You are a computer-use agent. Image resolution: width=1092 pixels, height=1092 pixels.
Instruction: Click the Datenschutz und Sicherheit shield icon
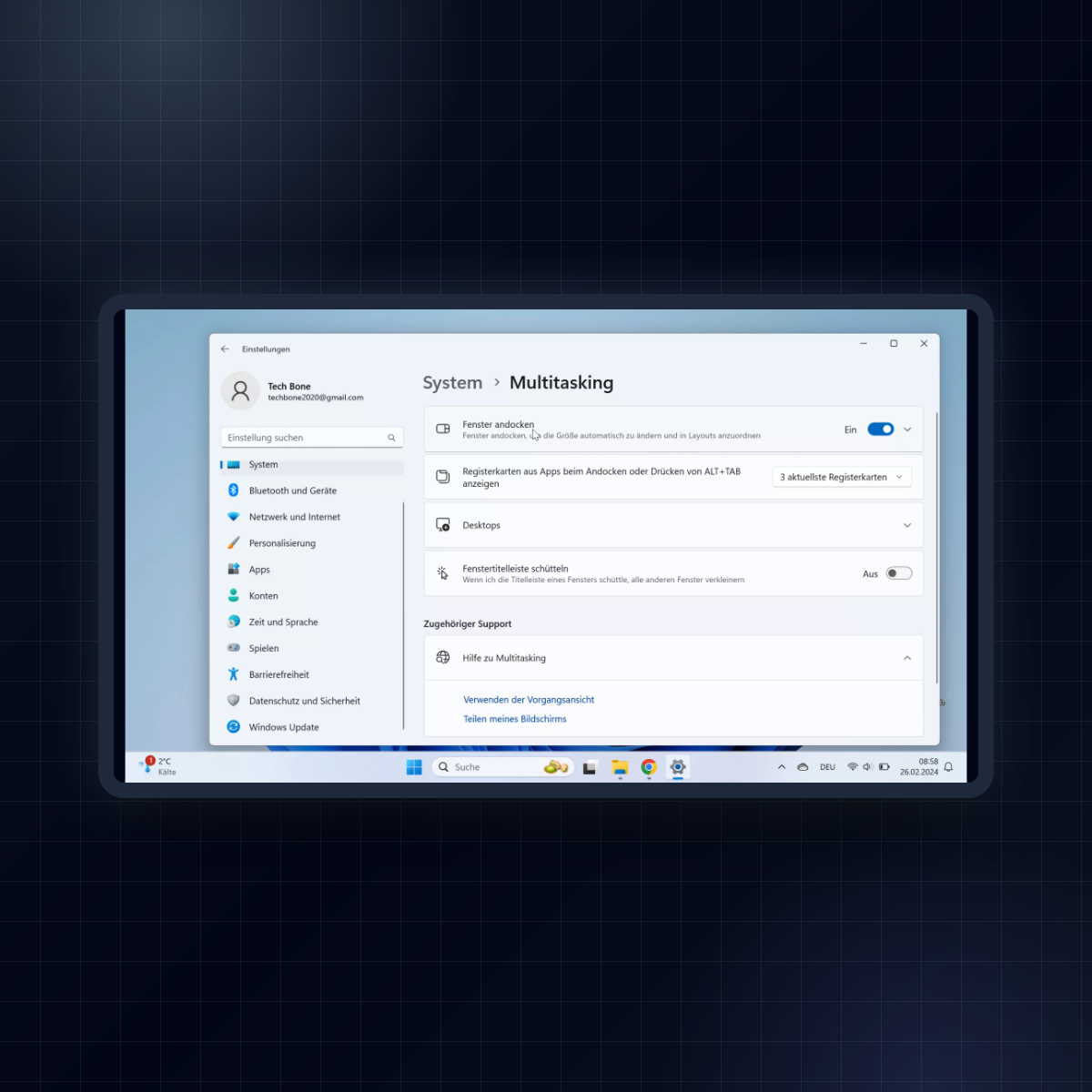(233, 701)
